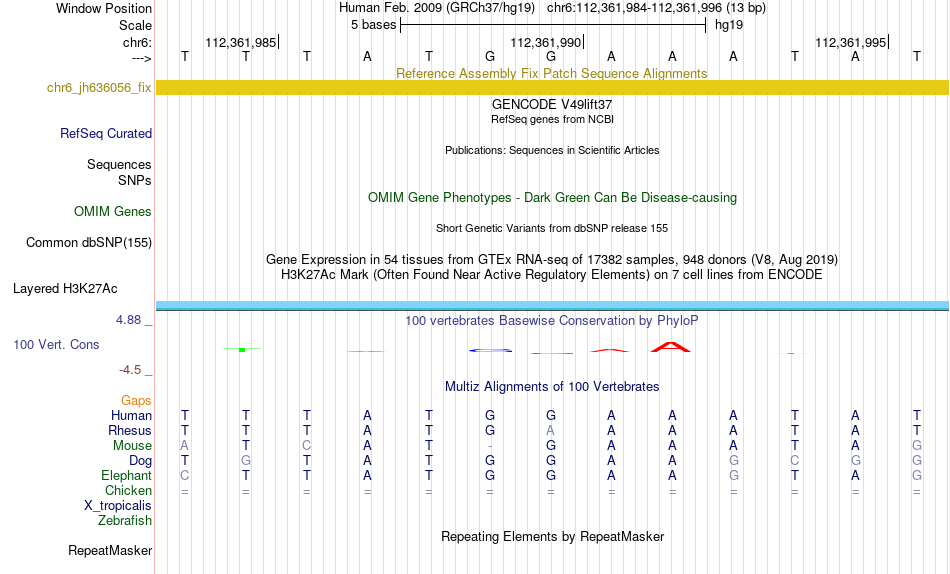This screenshot has height=574, width=950.
Task: Click RefSeq genes from NCBI title
Action: coord(552,119)
